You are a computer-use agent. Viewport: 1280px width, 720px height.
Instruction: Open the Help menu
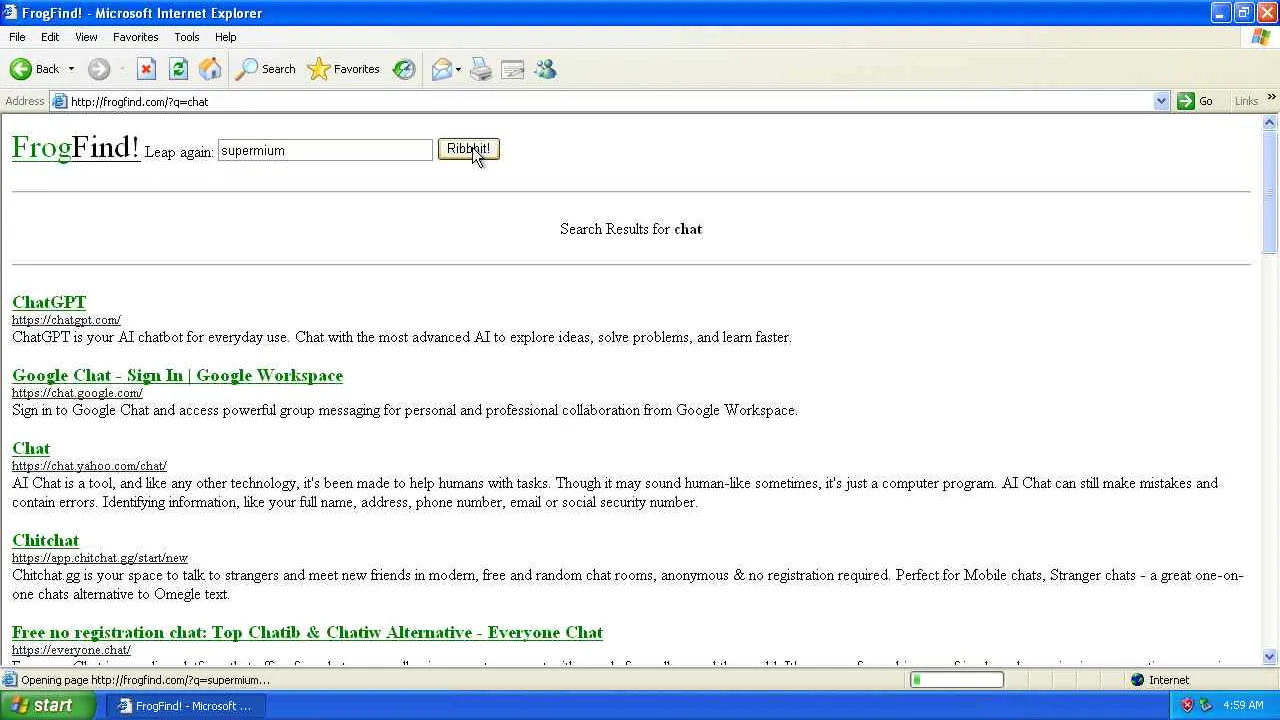[x=225, y=37]
